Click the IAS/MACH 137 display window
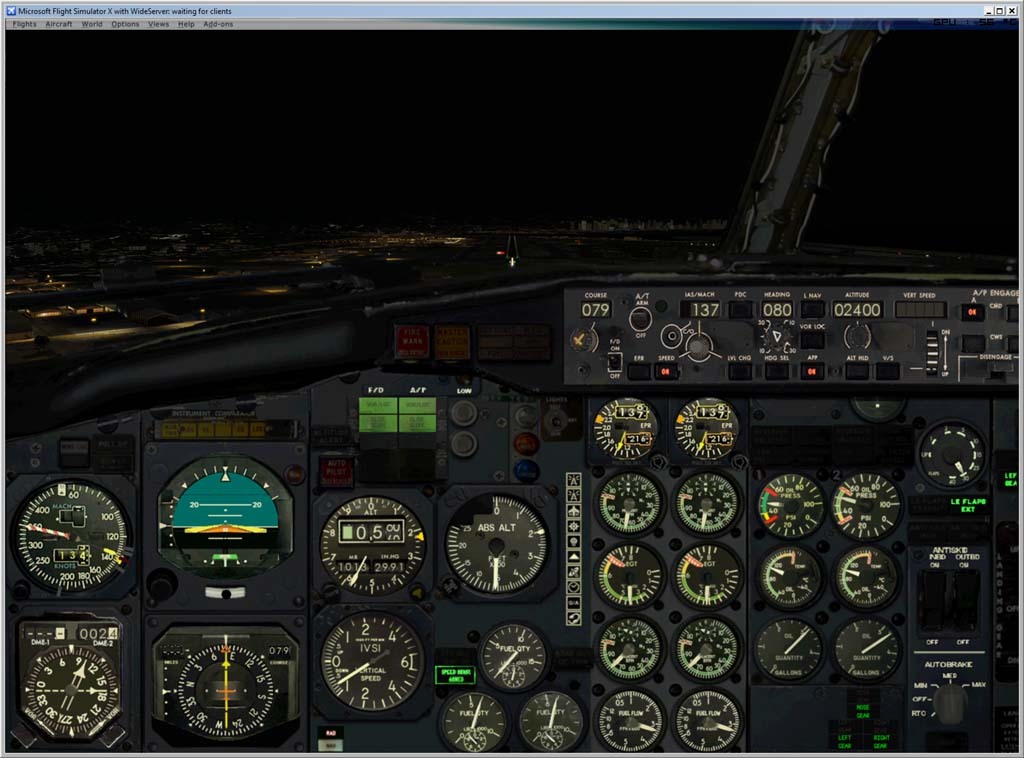The height and width of the screenshot is (758, 1024). (x=703, y=309)
